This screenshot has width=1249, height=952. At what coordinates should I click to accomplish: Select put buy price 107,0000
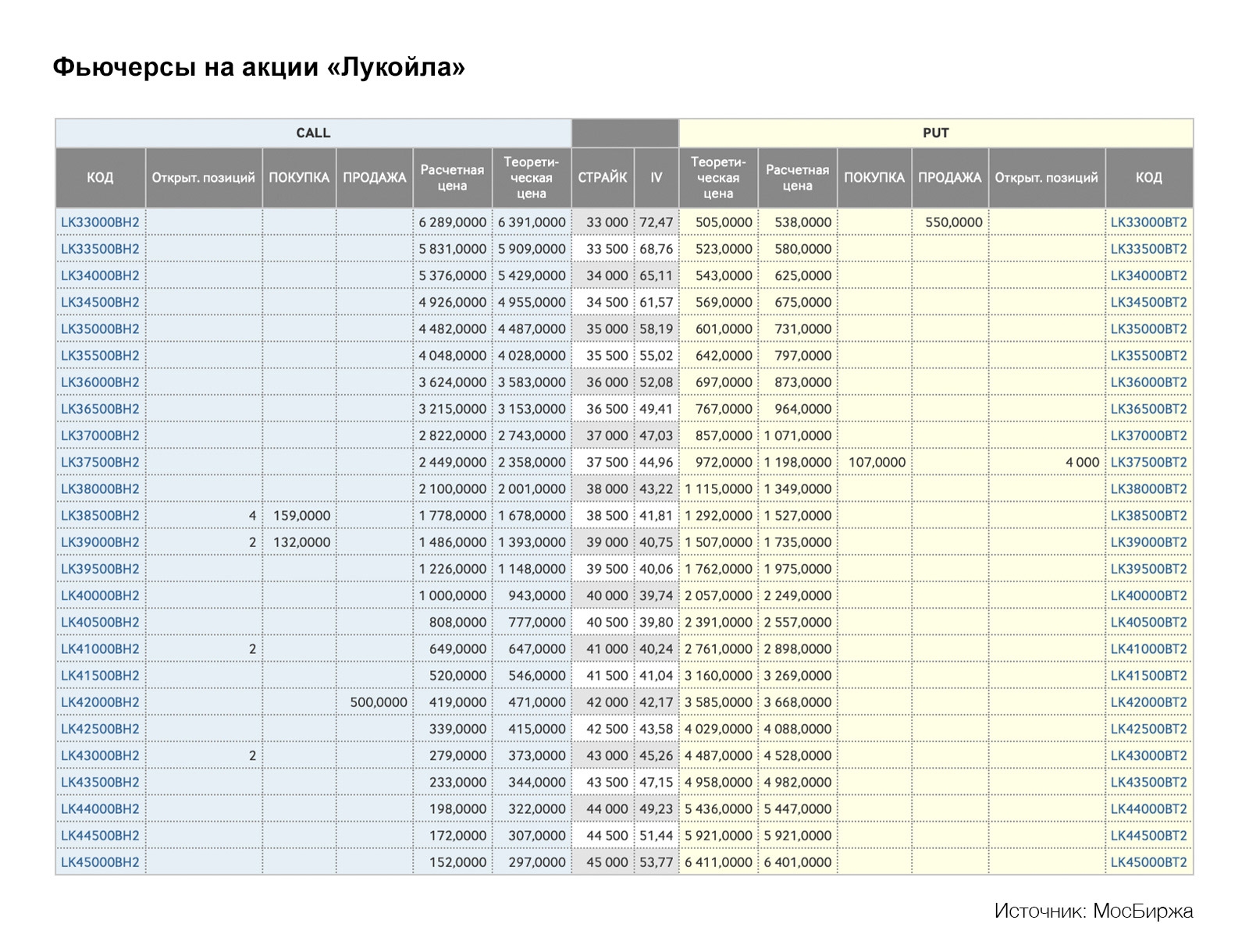tap(877, 462)
